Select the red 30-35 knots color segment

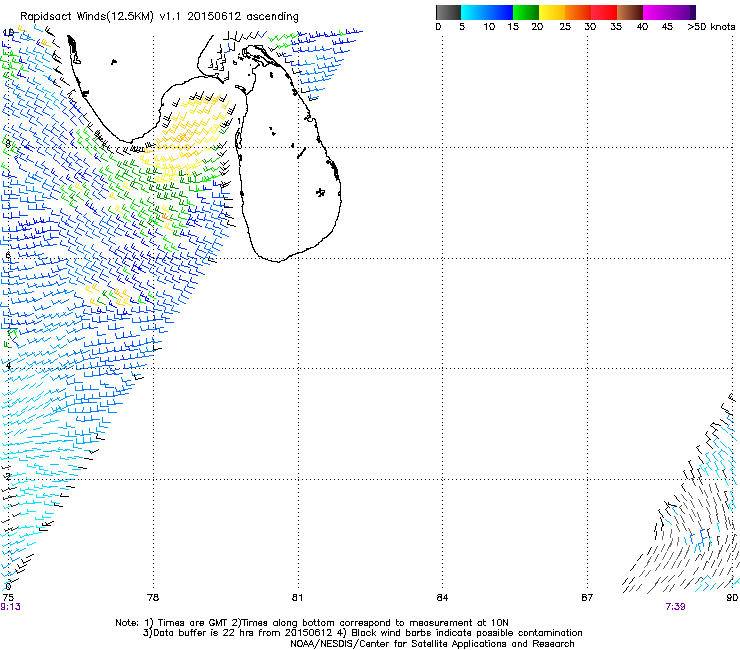tap(604, 12)
